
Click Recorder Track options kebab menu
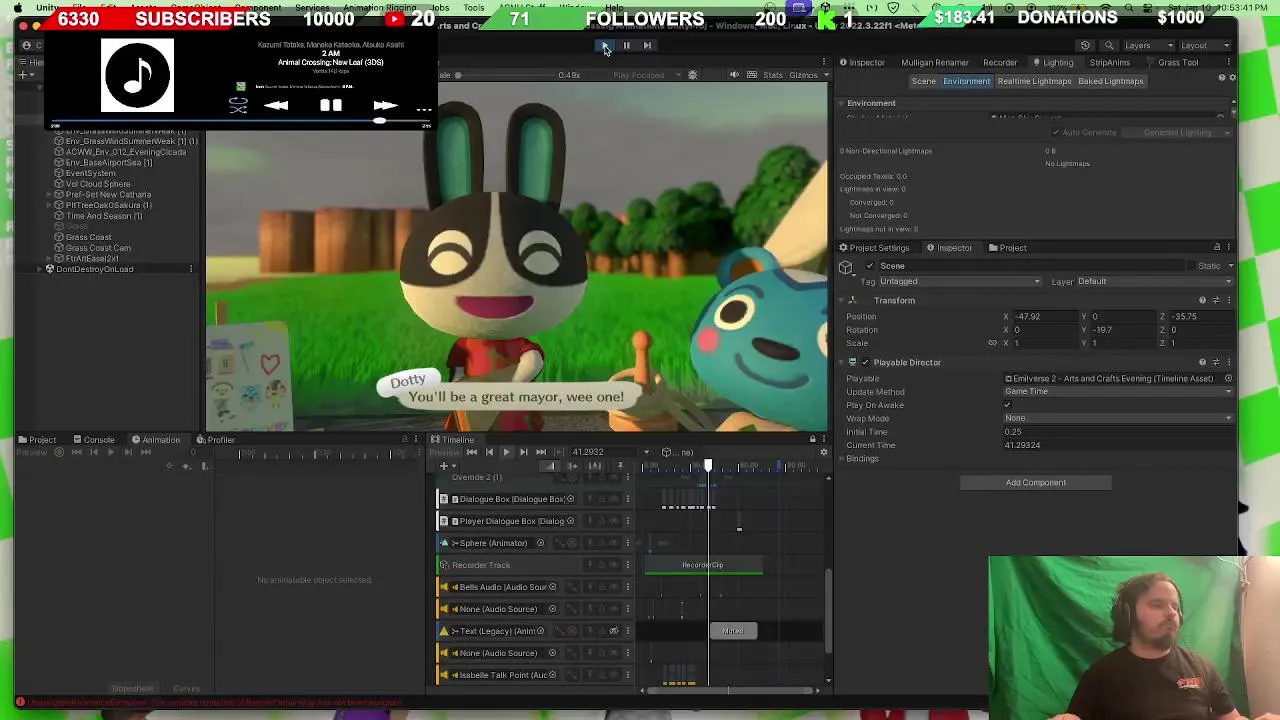[x=628, y=565]
